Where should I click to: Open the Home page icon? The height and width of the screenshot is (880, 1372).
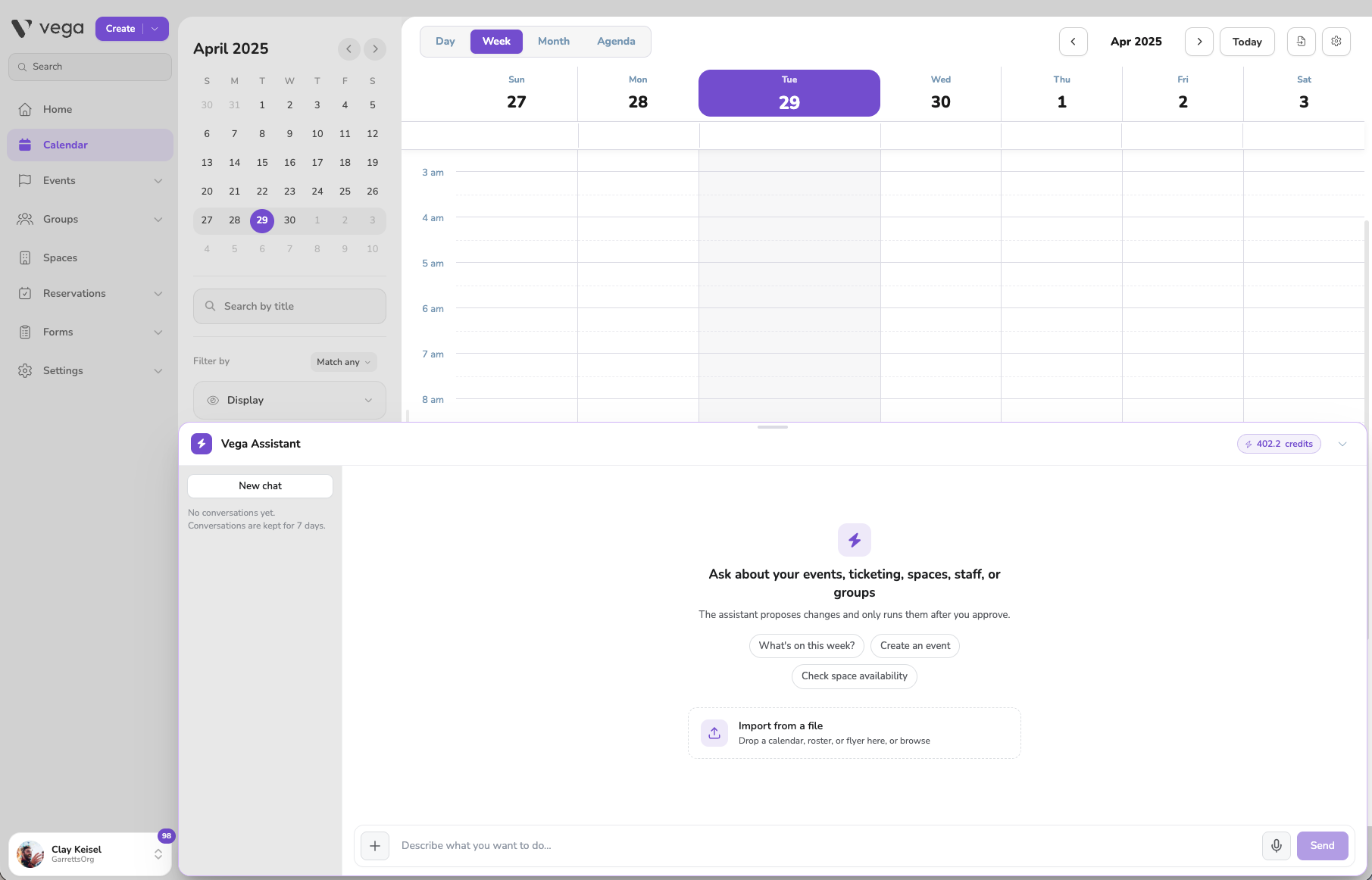(25, 109)
